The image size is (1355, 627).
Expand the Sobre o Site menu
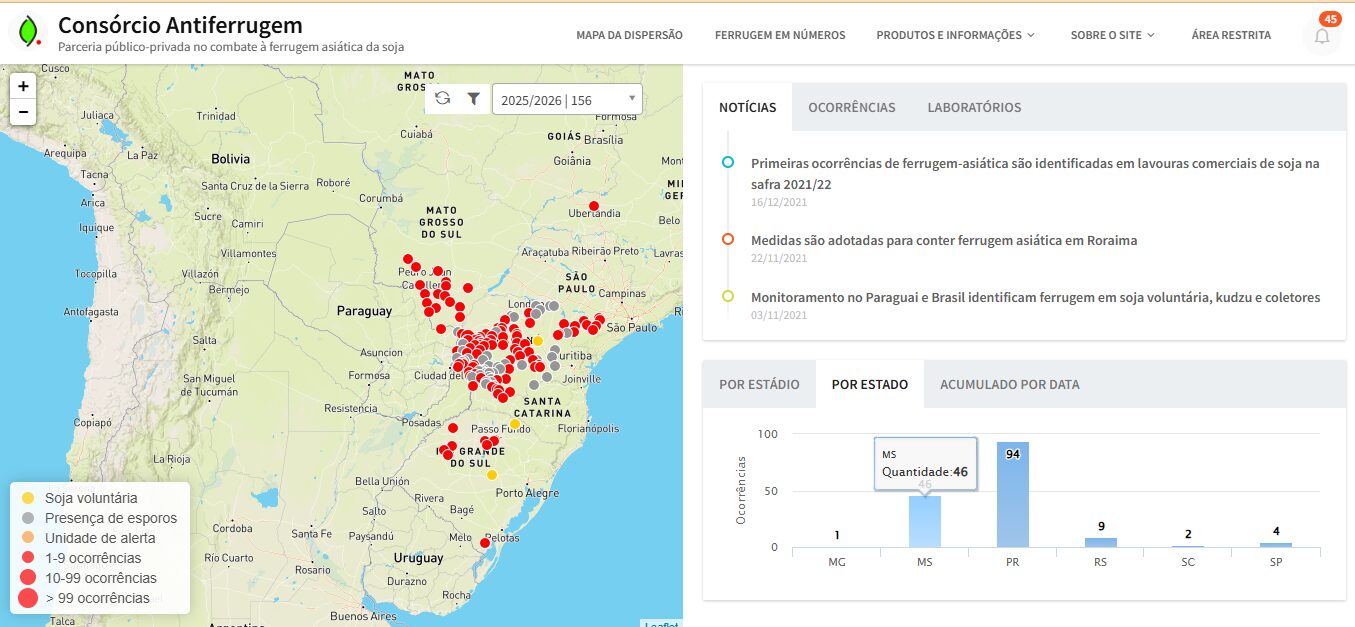coord(1112,35)
